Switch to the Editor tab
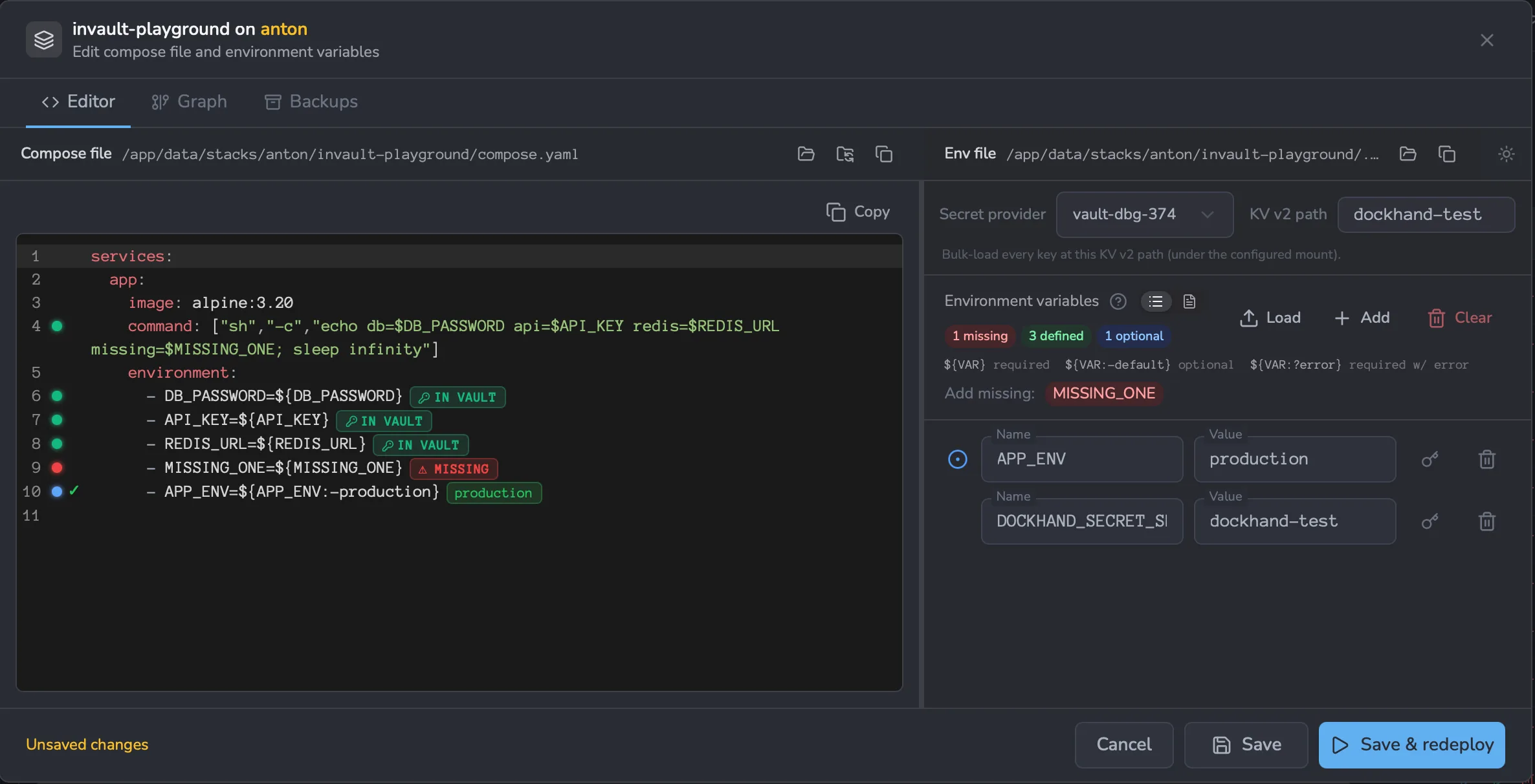1535x784 pixels. (78, 102)
